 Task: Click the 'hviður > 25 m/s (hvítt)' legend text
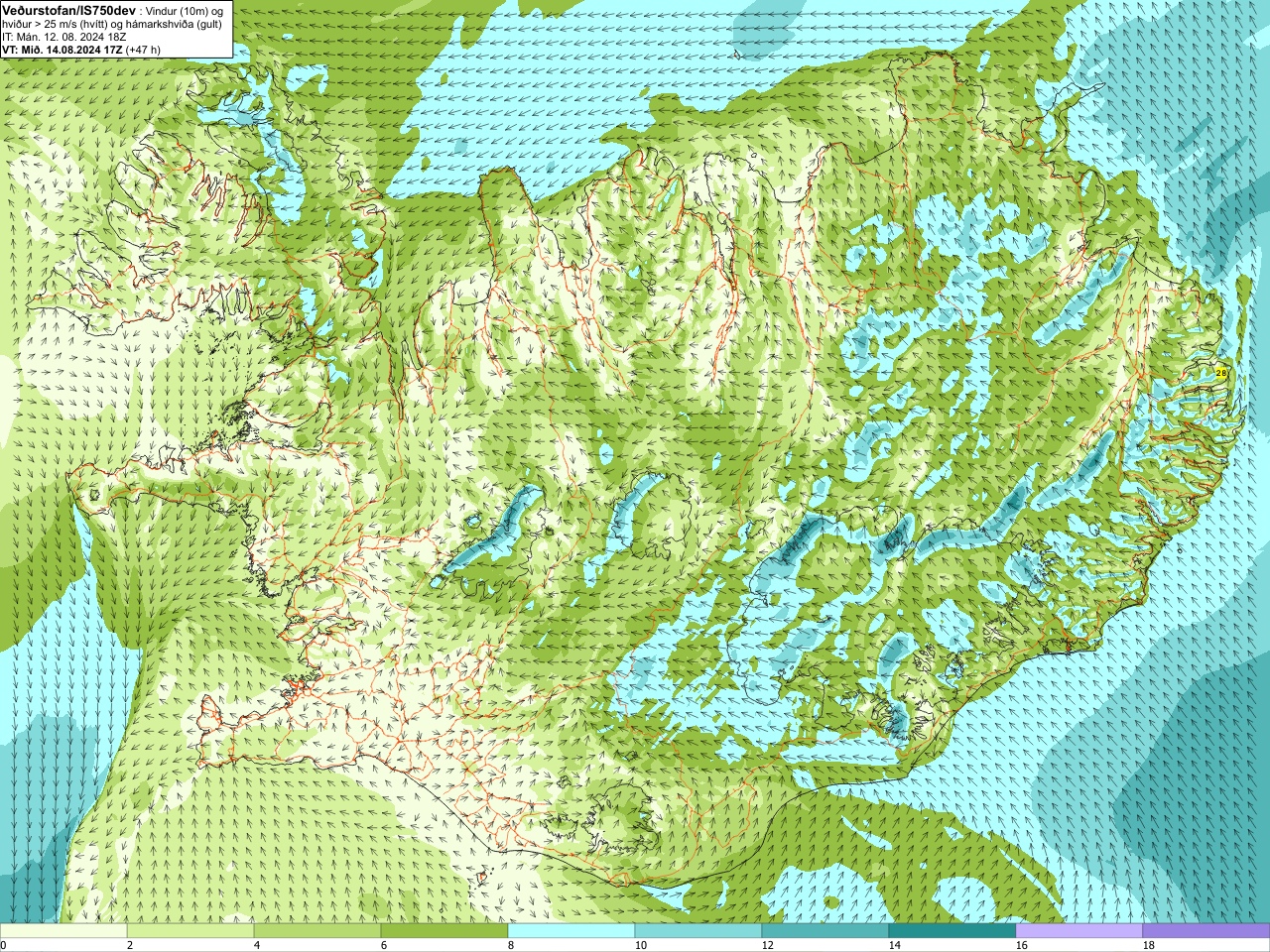[56, 23]
